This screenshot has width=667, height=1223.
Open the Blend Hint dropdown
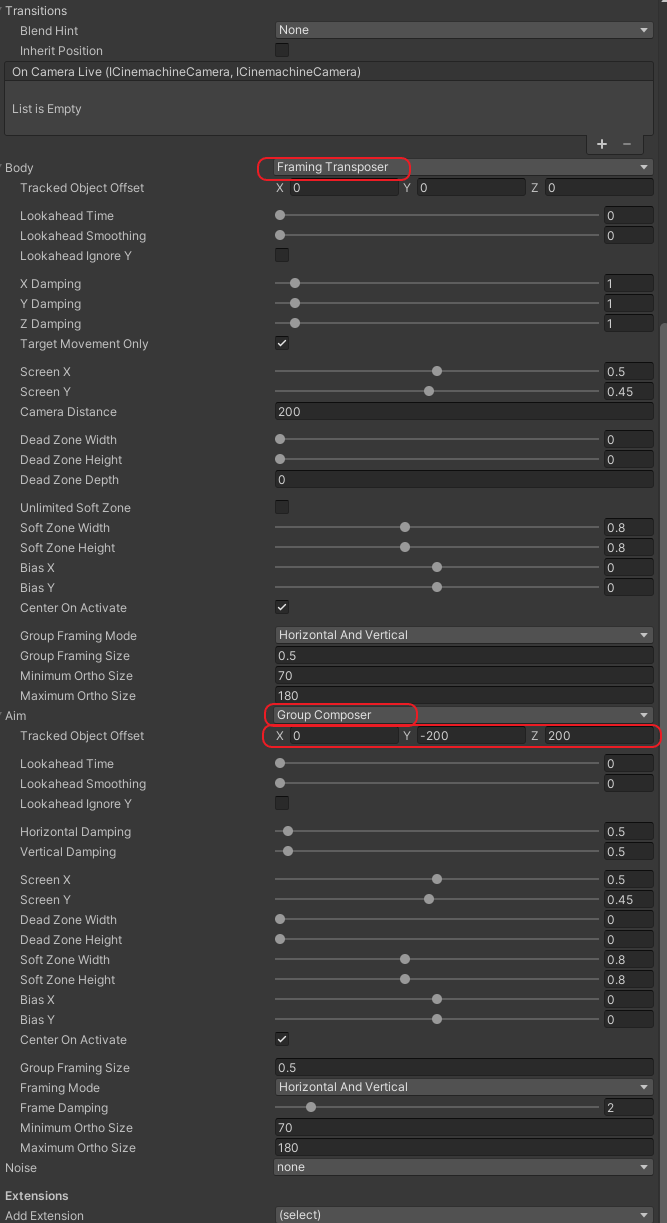click(464, 30)
